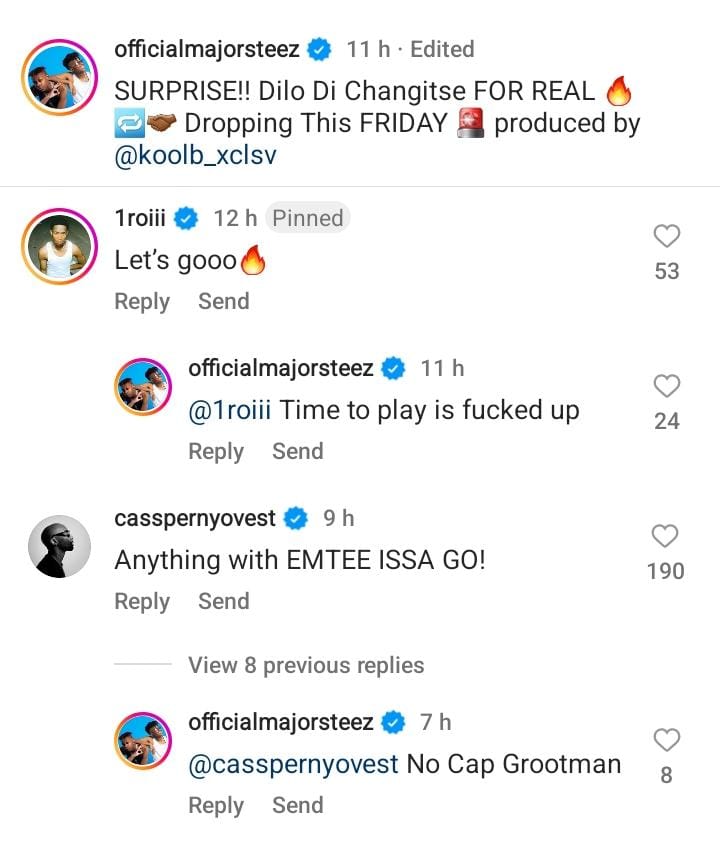
Task: Send 1roiii's pinned comment
Action: tap(223, 301)
